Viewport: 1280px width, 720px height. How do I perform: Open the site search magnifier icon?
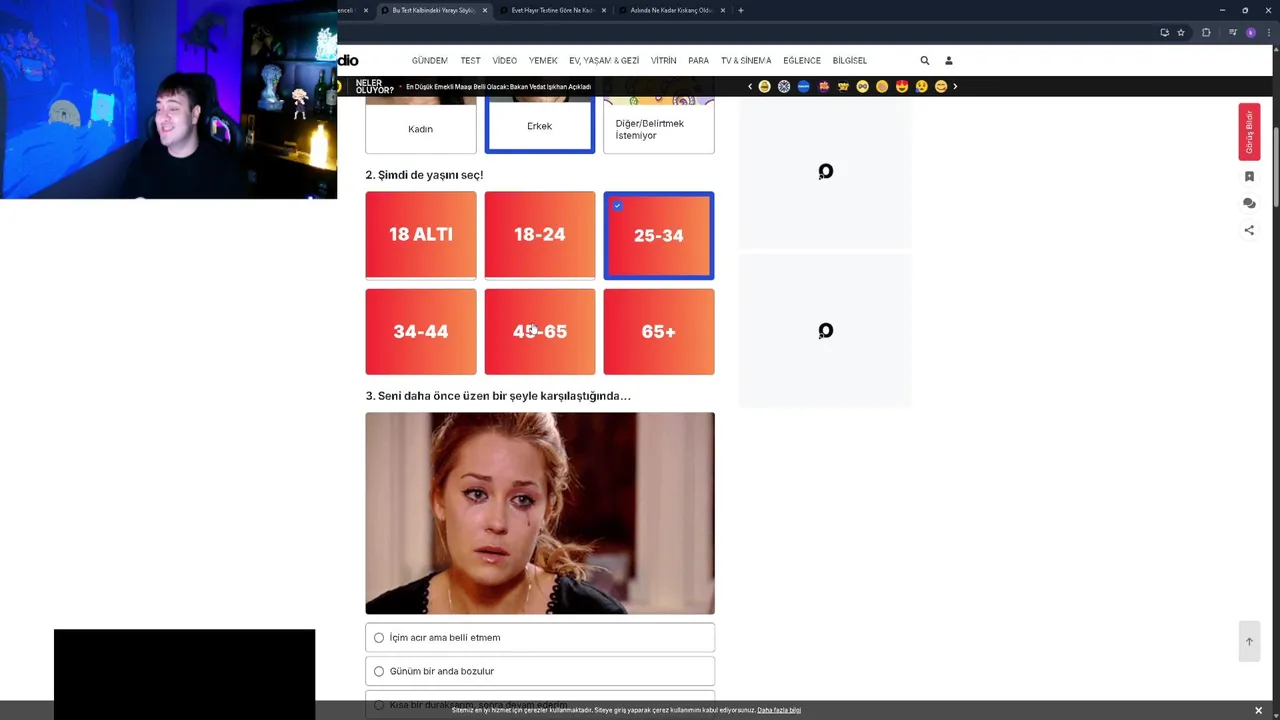tap(925, 60)
